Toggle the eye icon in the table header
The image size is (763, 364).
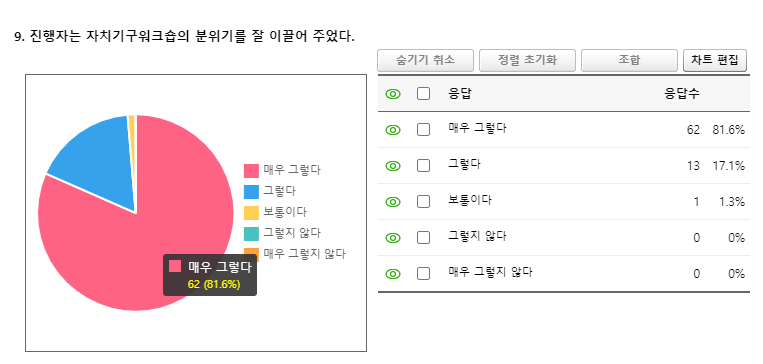393,94
